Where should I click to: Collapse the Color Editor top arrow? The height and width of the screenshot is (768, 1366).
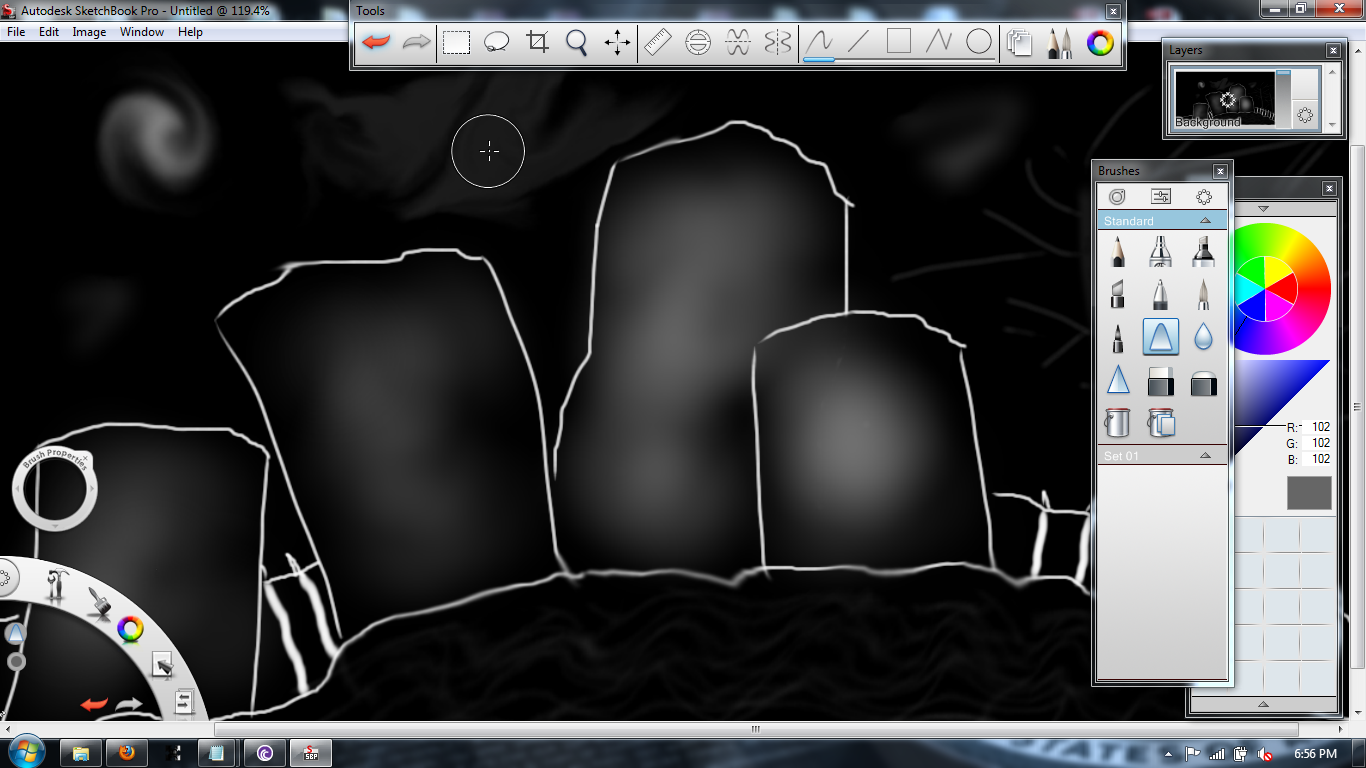point(1263,209)
